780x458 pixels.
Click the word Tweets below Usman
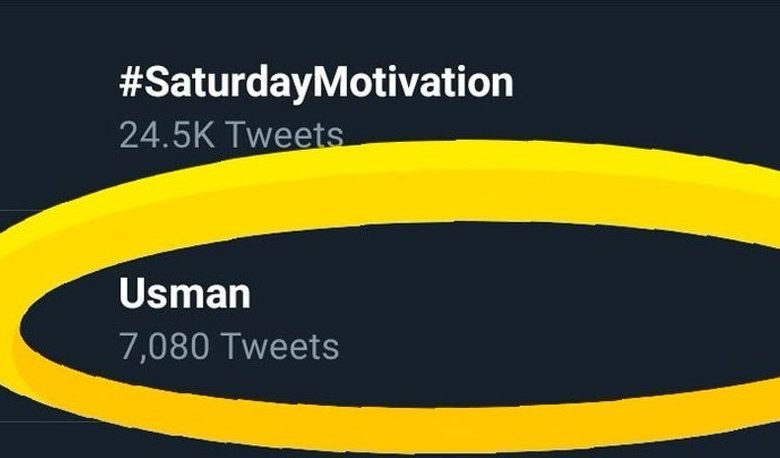279,347
